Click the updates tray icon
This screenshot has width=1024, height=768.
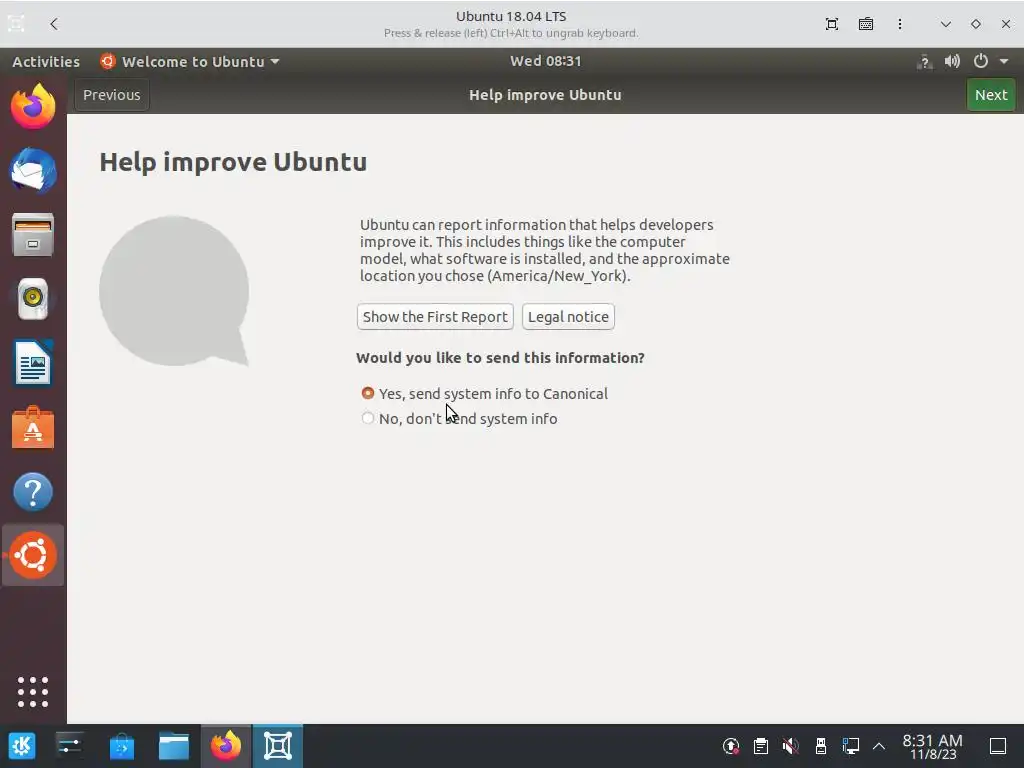(731, 746)
